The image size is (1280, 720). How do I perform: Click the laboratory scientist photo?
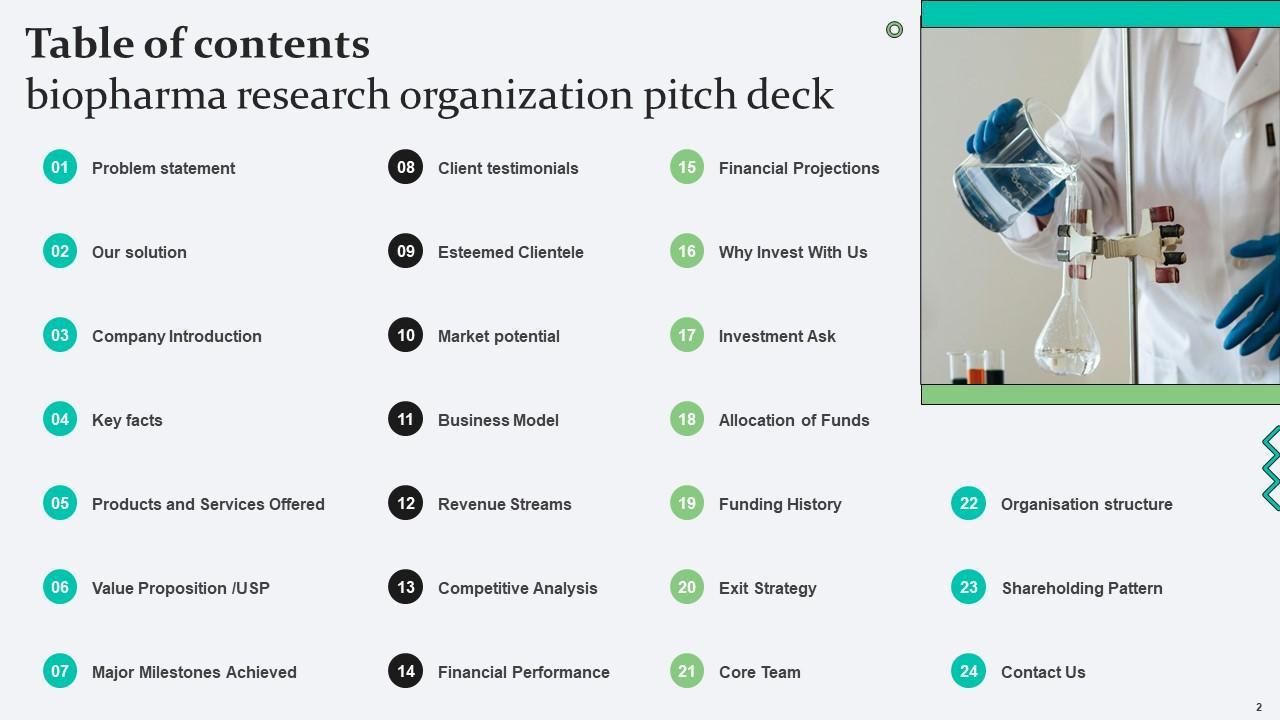[1100, 206]
